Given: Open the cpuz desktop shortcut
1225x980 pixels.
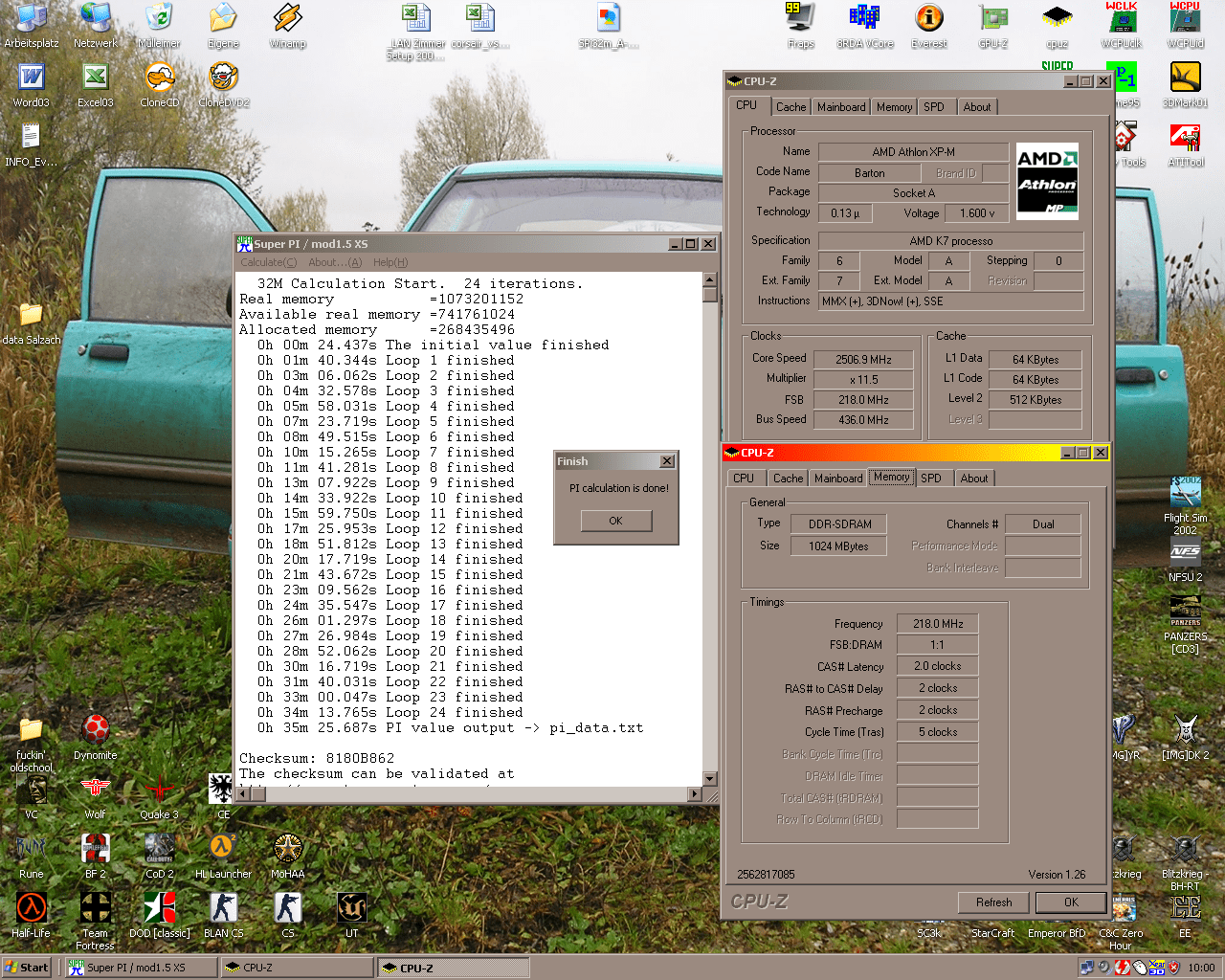Looking at the screenshot, I should pos(1057,26).
